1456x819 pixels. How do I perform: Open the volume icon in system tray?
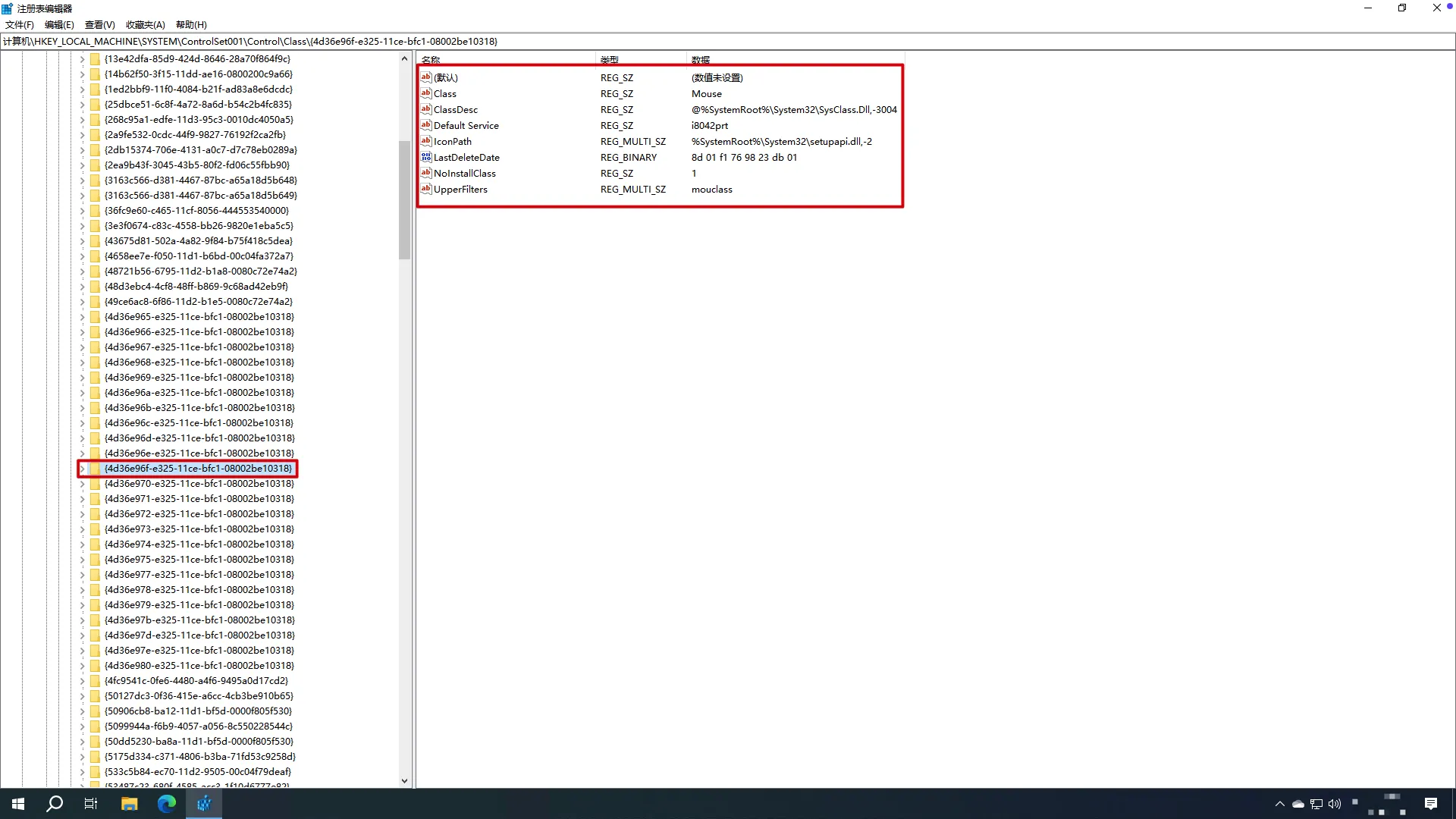coord(1335,804)
